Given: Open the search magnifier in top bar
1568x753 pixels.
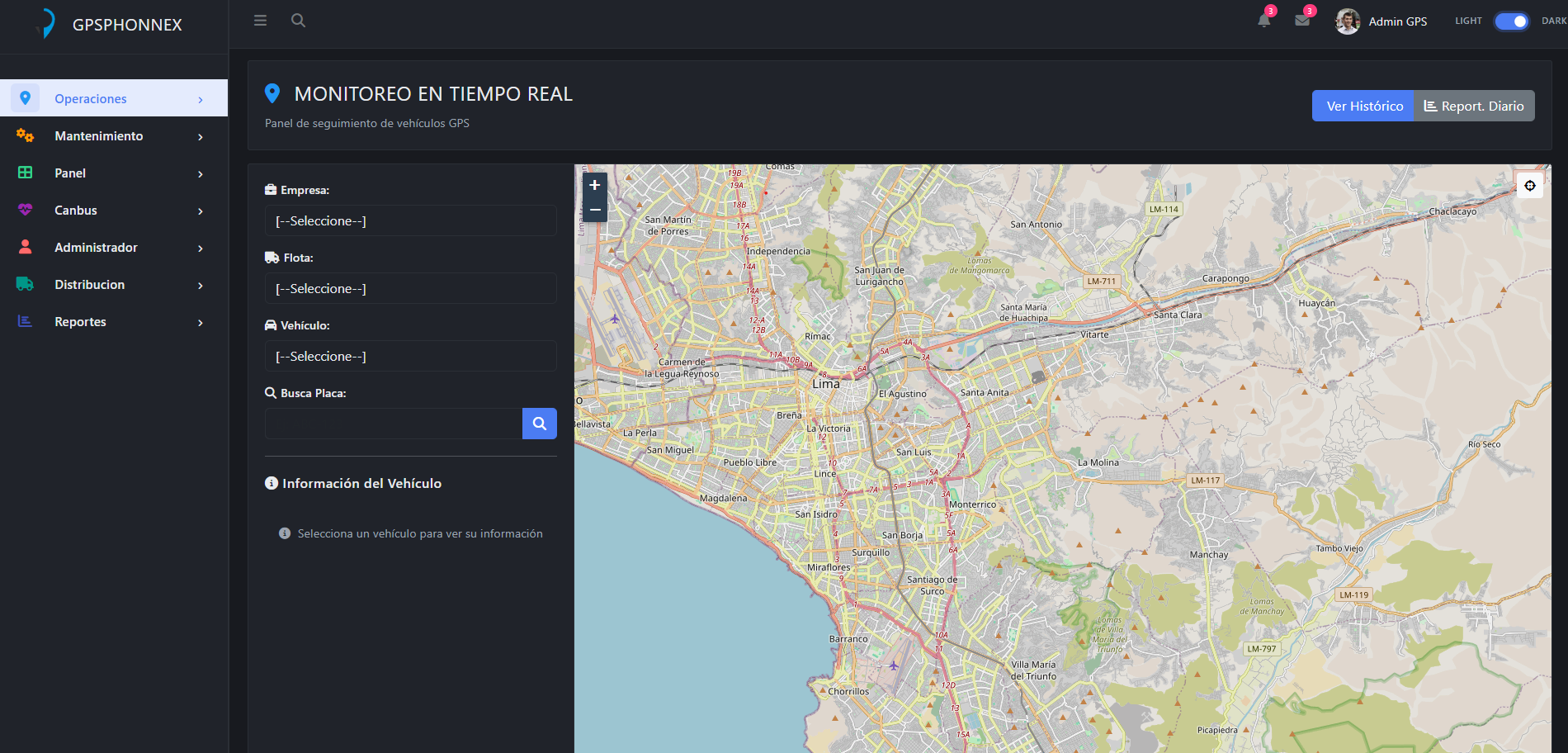Looking at the screenshot, I should [x=298, y=21].
